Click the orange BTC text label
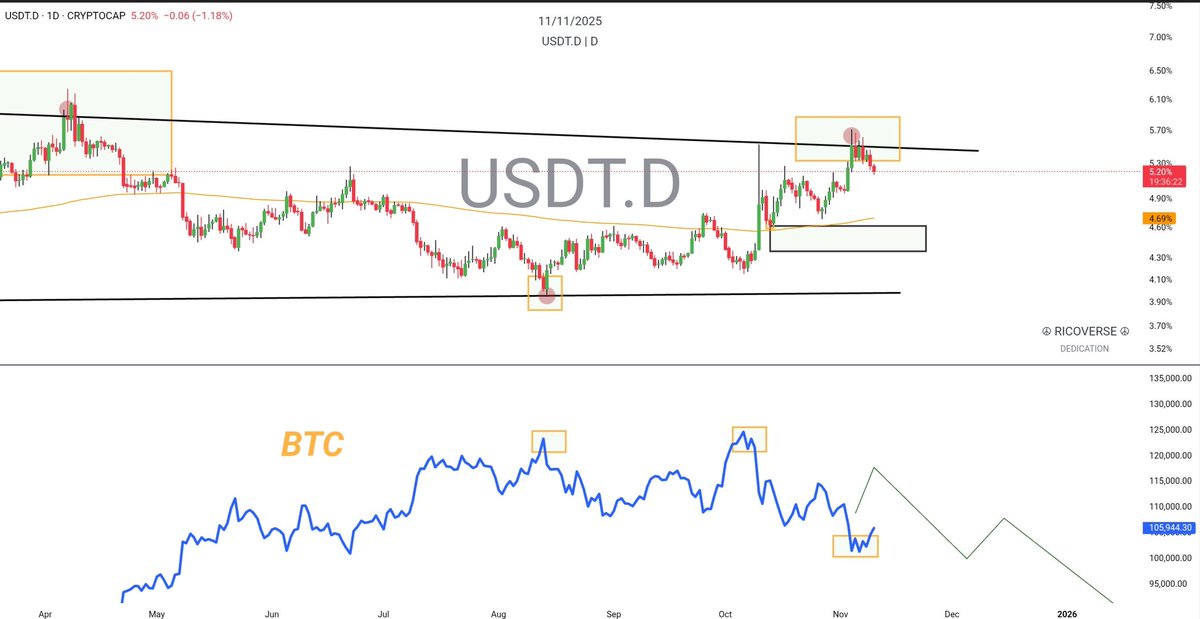The height and width of the screenshot is (619, 1200). coord(312,445)
